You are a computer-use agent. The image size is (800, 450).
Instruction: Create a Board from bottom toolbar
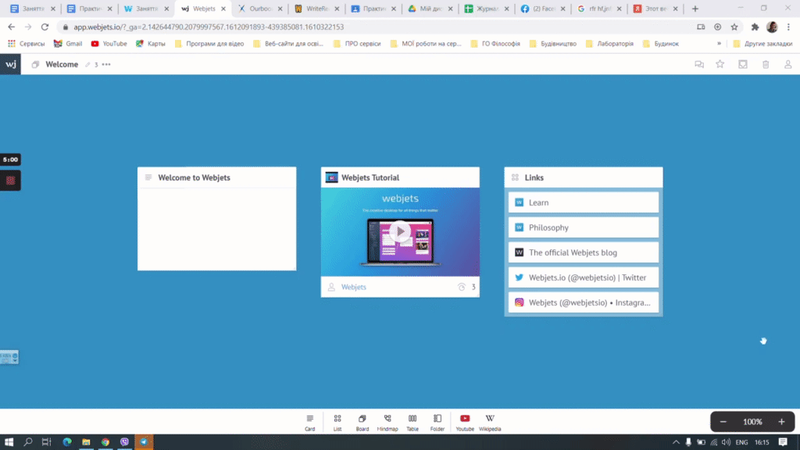click(x=362, y=420)
